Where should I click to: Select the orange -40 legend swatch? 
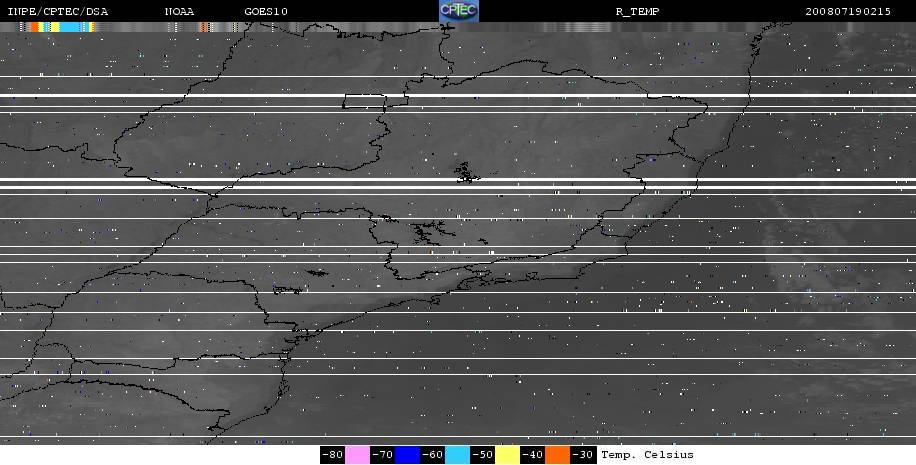558,454
